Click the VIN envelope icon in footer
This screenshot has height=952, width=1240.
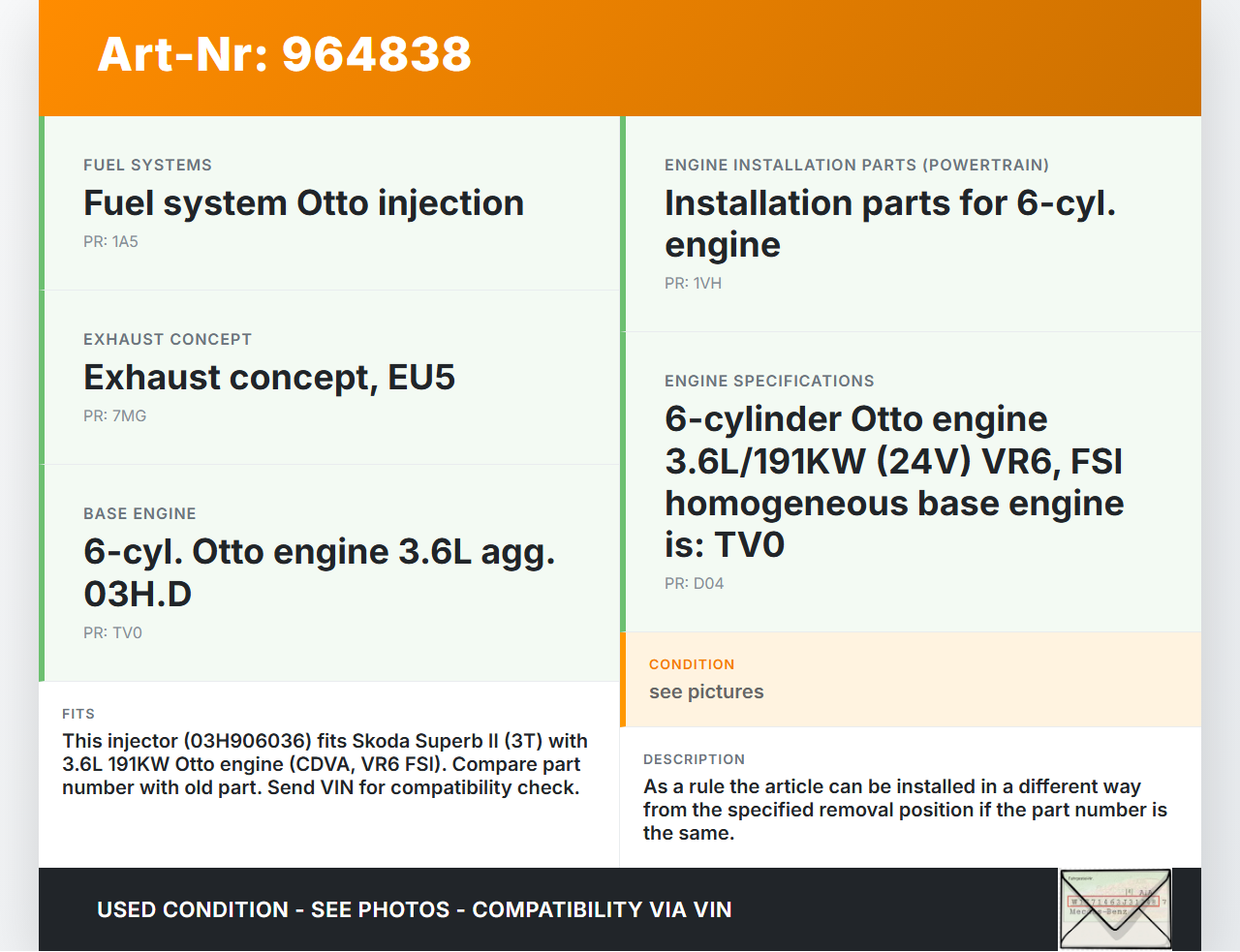pyautogui.click(x=1115, y=909)
